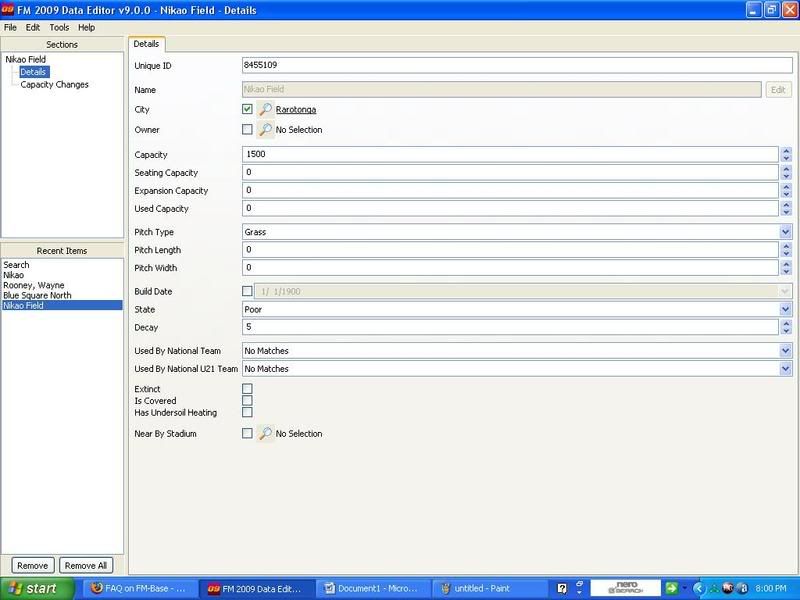Click the FM 2009 app icon in title bar

click(8, 10)
